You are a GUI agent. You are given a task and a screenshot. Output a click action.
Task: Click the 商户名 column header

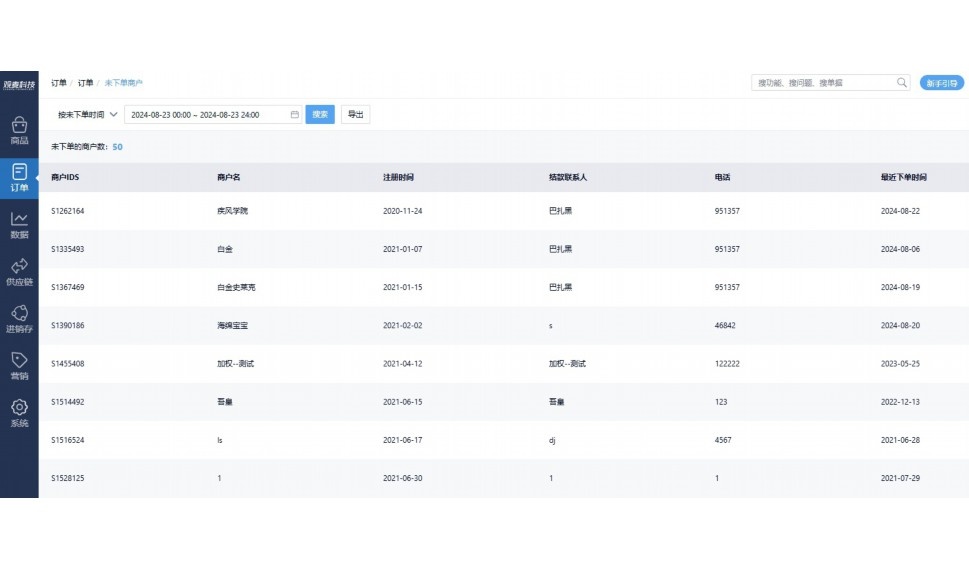tap(229, 177)
